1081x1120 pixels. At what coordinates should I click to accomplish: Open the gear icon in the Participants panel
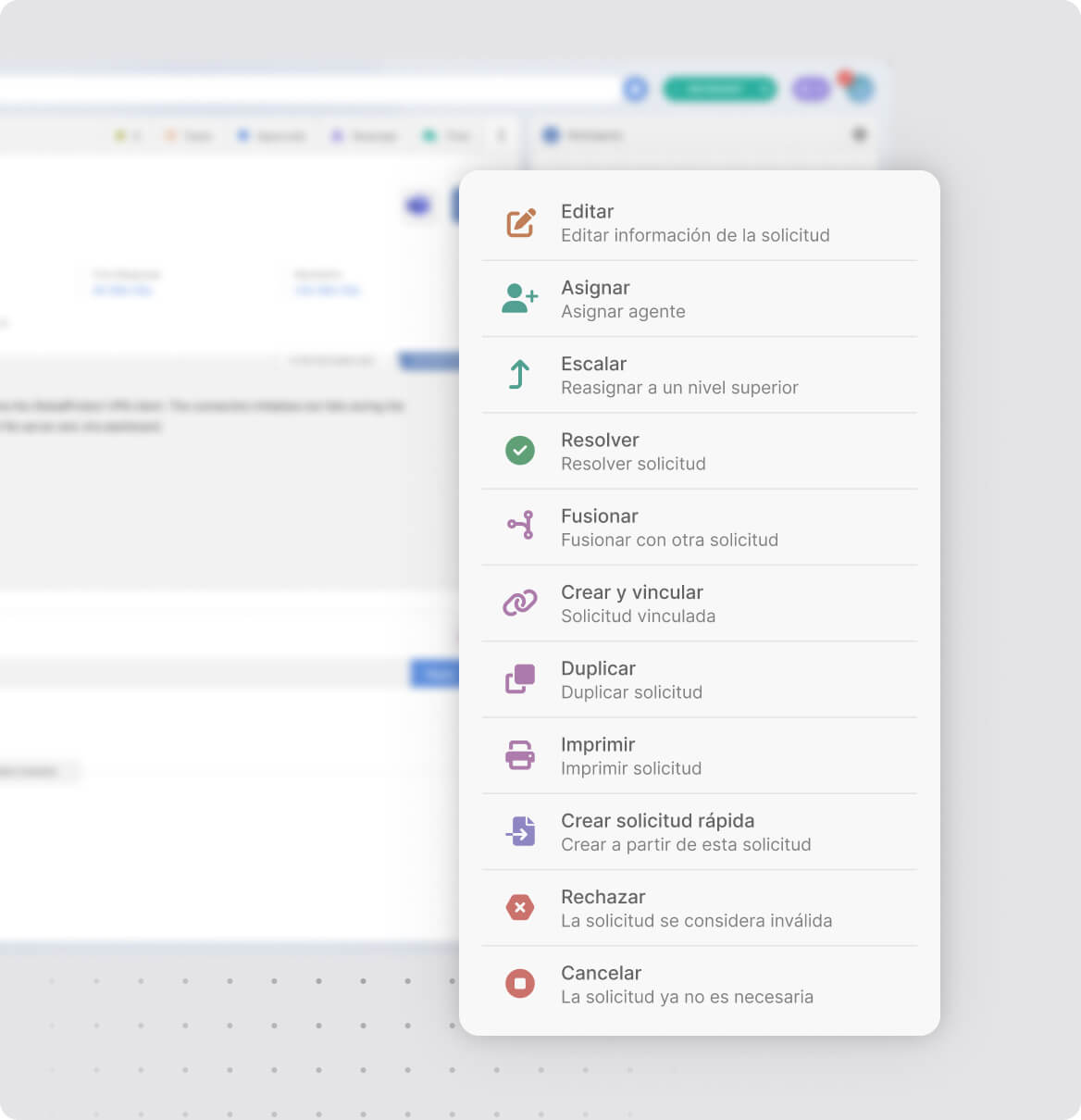point(861,136)
